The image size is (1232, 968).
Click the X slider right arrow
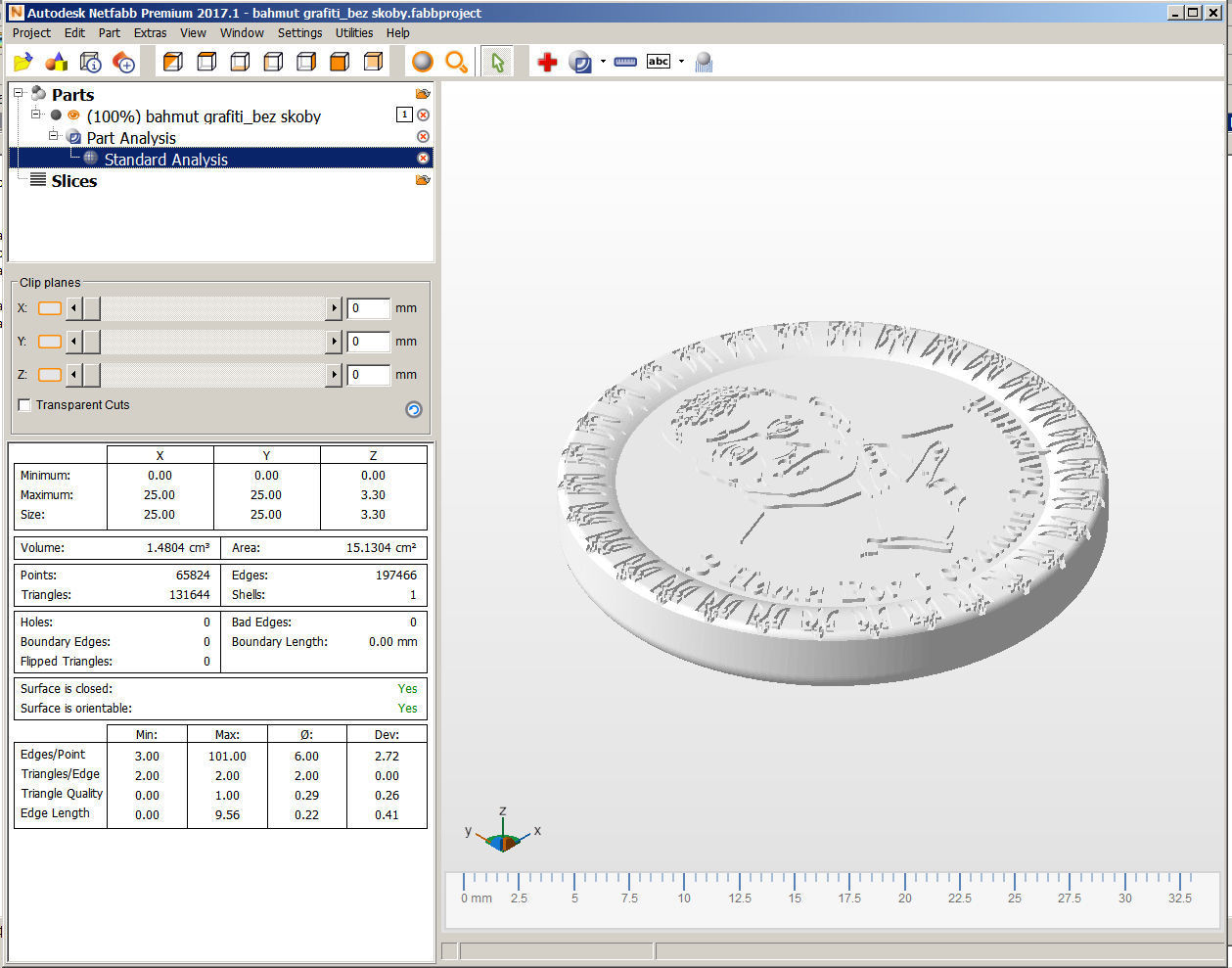tap(334, 308)
